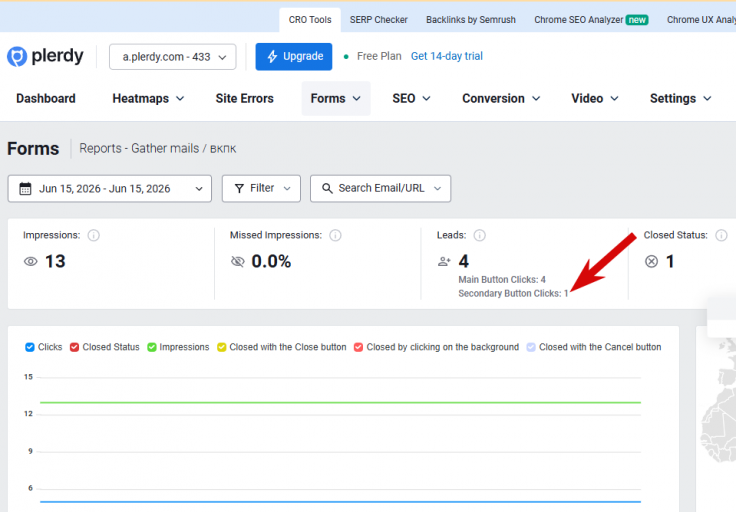Click the crossed-eye icon beside 0.0%
Image resolution: width=736 pixels, height=512 pixels.
point(238,261)
